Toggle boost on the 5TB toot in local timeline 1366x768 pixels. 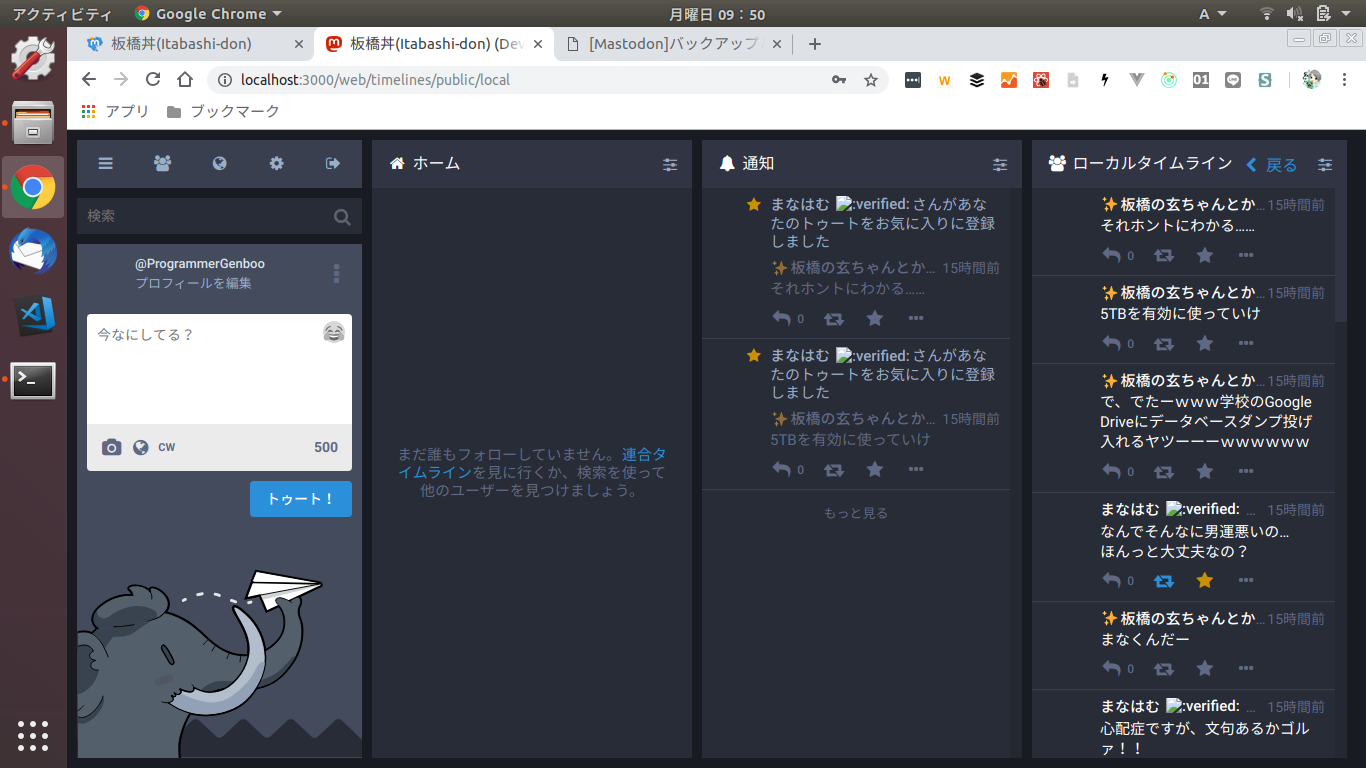(1164, 343)
